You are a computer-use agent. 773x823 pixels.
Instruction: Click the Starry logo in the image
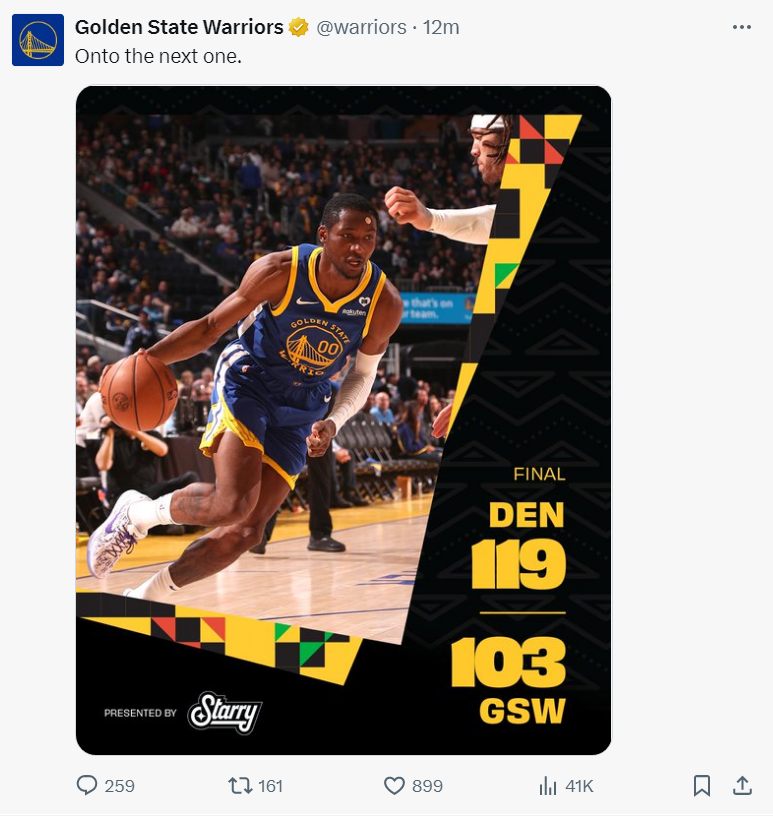(225, 713)
